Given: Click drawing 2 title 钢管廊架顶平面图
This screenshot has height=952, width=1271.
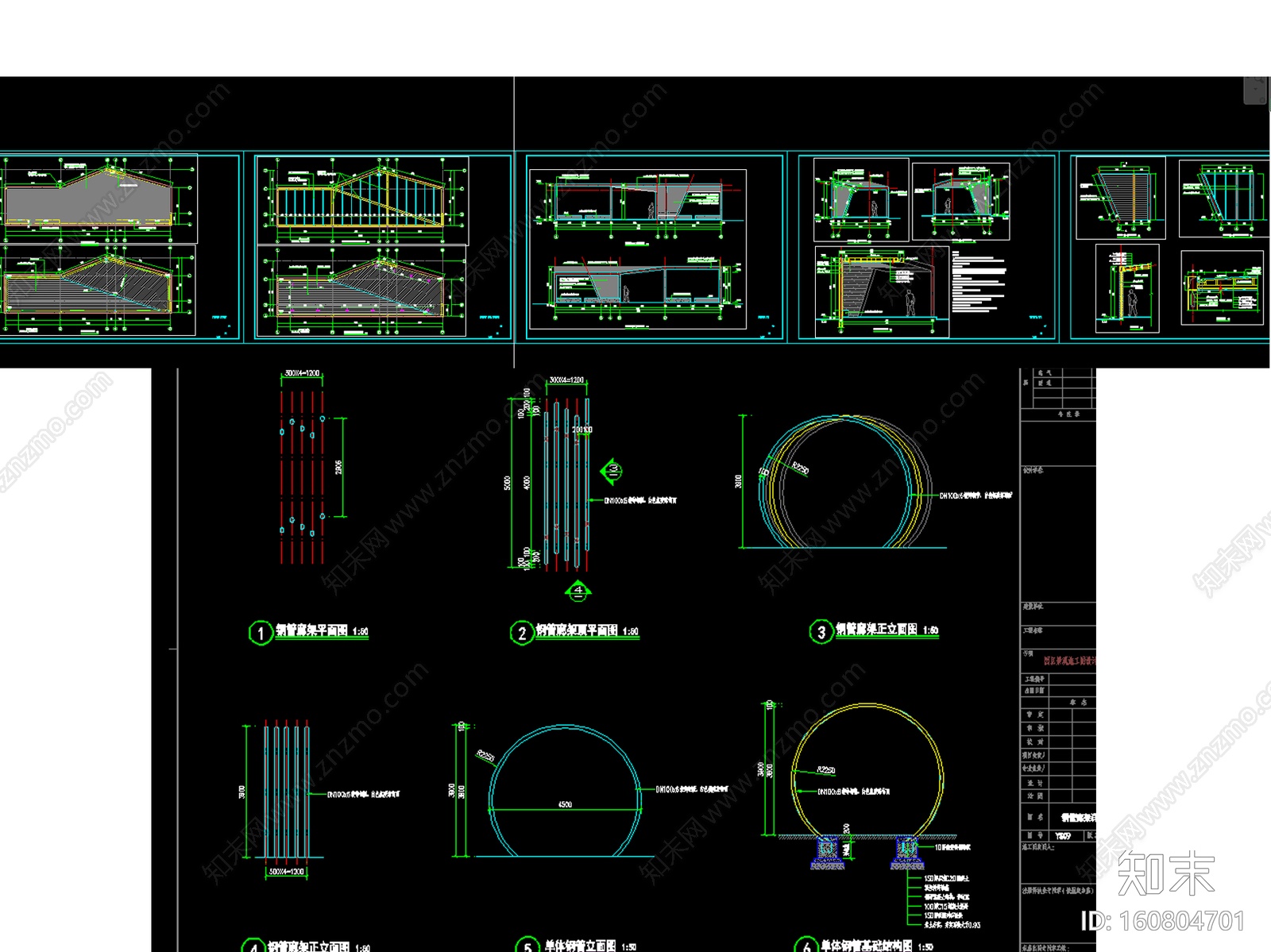Looking at the screenshot, I should click(x=577, y=630).
